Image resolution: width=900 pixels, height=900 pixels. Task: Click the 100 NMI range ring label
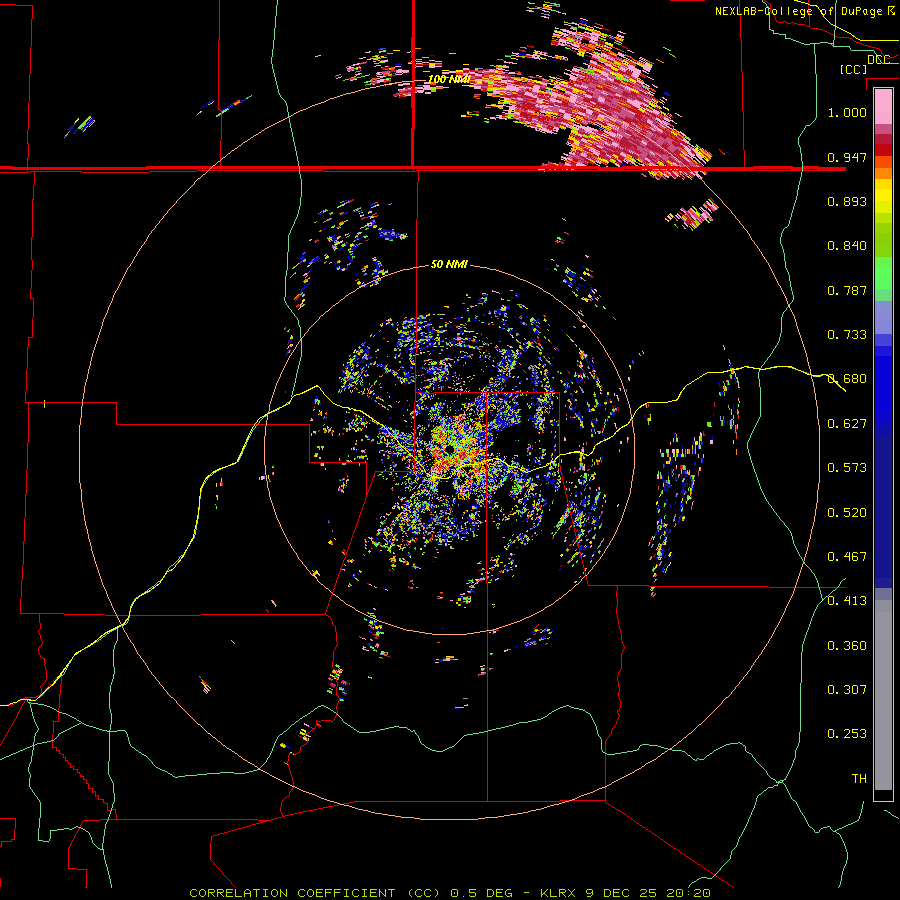coord(449,79)
